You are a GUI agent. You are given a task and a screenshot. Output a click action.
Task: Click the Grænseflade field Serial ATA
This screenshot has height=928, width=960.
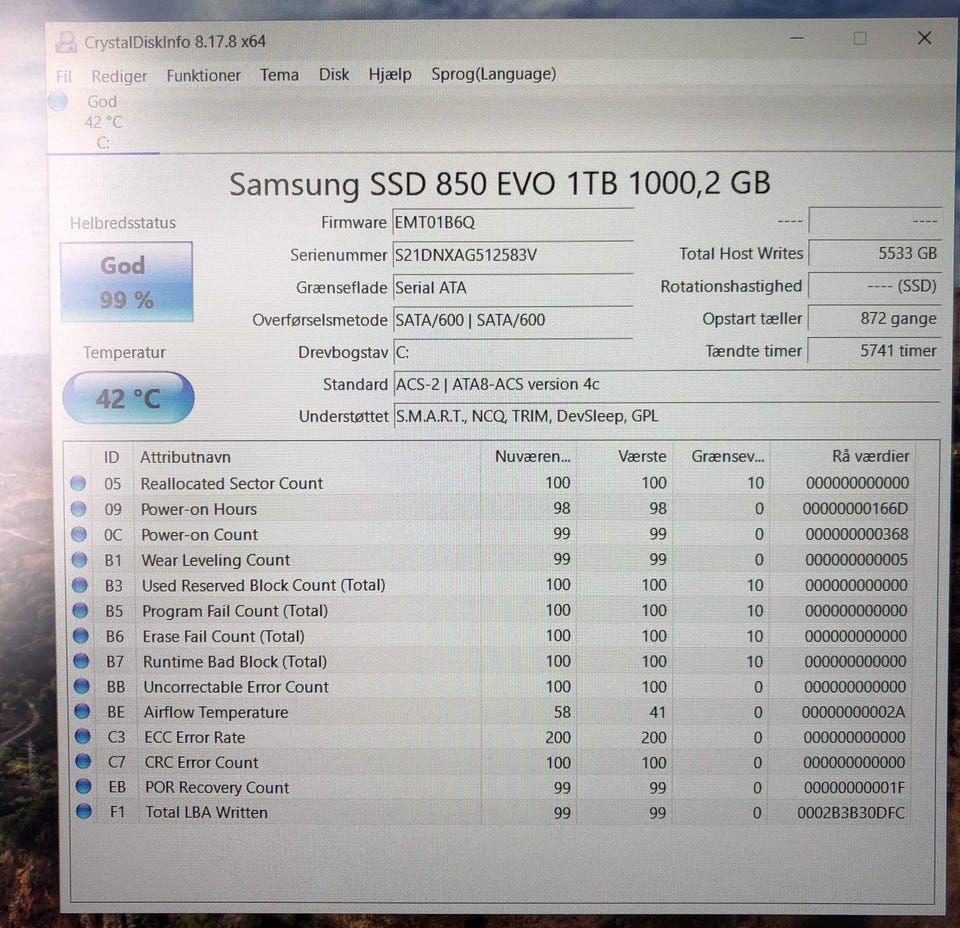[x=512, y=288]
